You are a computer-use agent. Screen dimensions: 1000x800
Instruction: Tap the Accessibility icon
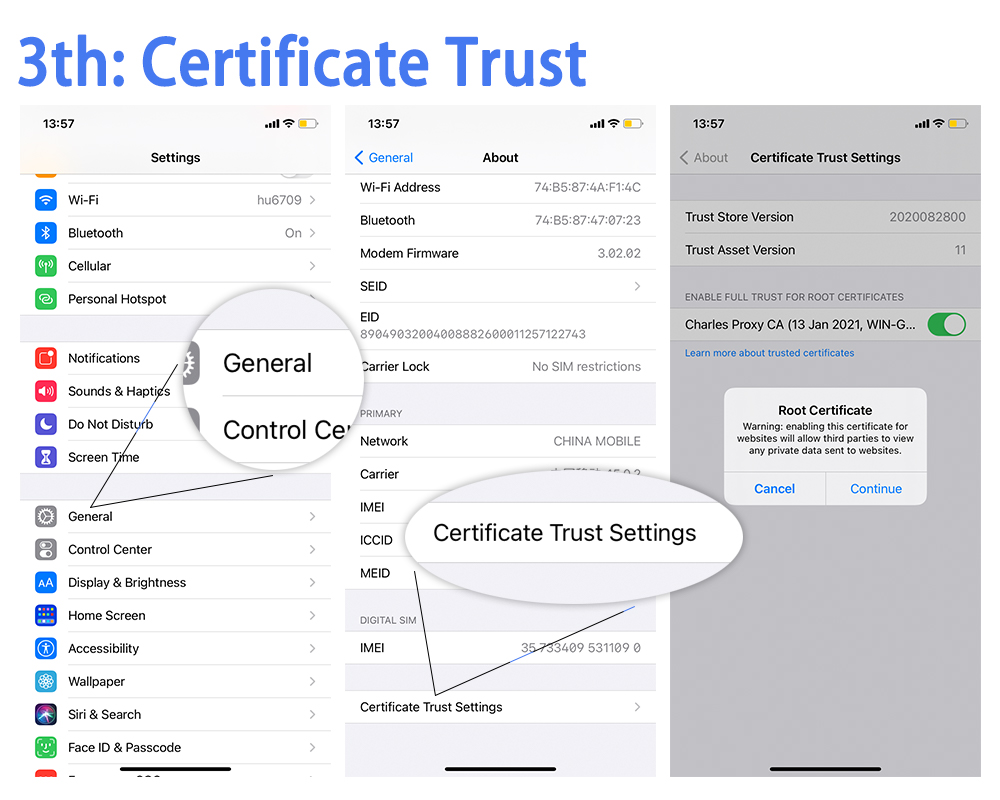point(46,649)
